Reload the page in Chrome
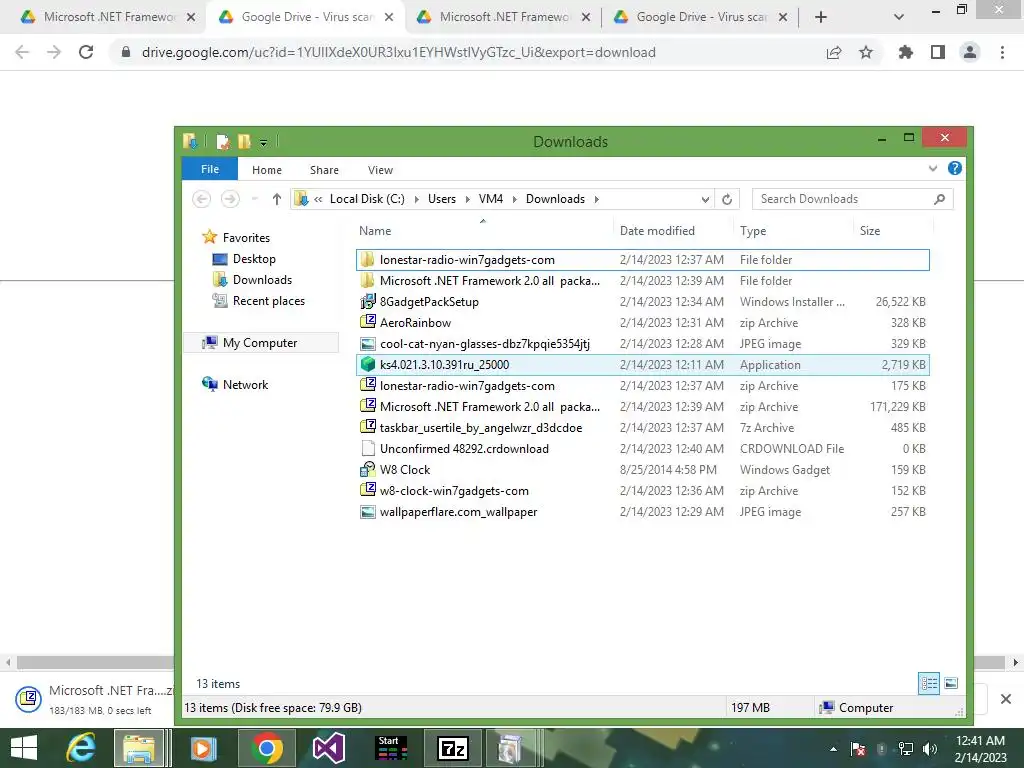1024x768 pixels. (x=86, y=52)
